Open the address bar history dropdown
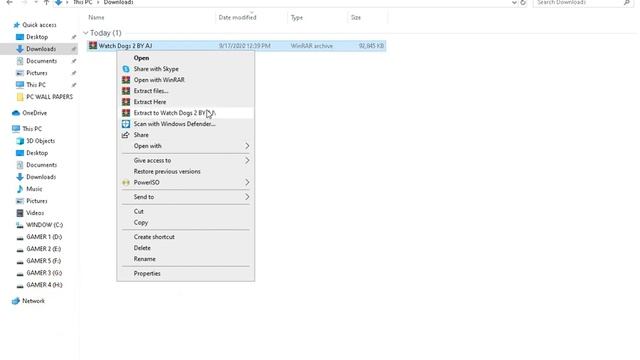The height and width of the screenshot is (360, 640). click(513, 2)
